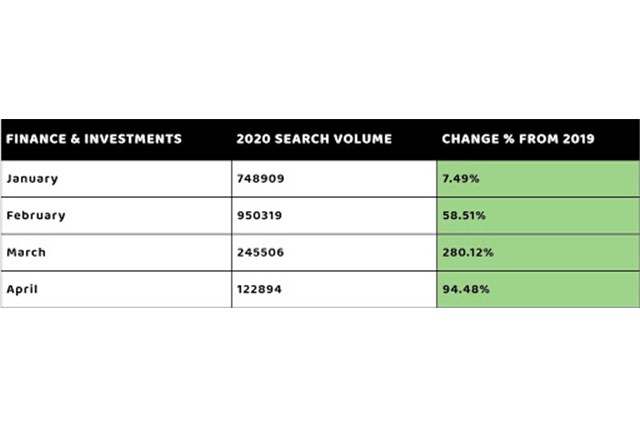
Task: Select the green 58.51% change cell
Action: pyautogui.click(x=537, y=214)
